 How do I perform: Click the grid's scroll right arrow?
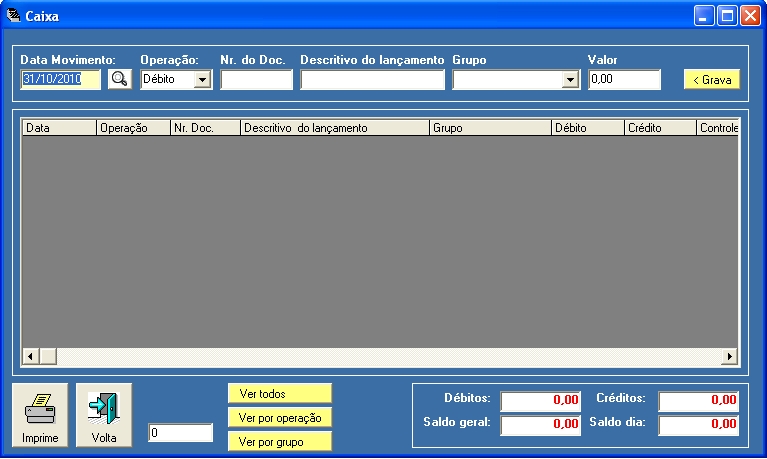point(730,356)
